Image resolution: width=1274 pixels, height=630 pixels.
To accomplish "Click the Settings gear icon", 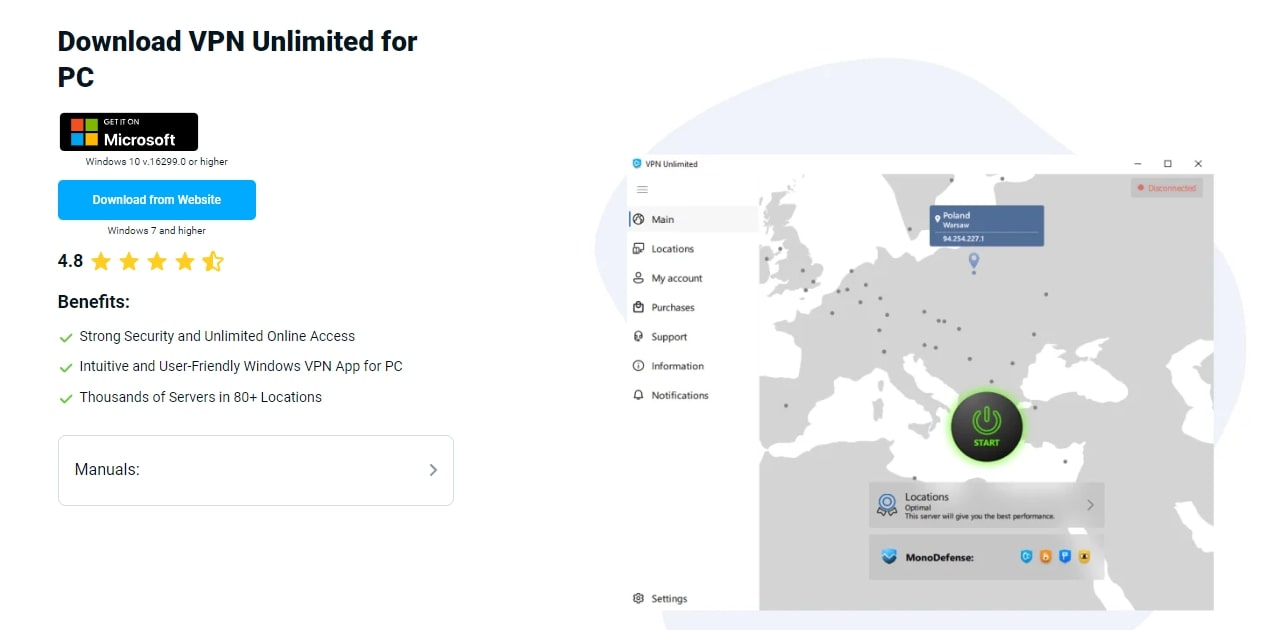I will [x=638, y=598].
